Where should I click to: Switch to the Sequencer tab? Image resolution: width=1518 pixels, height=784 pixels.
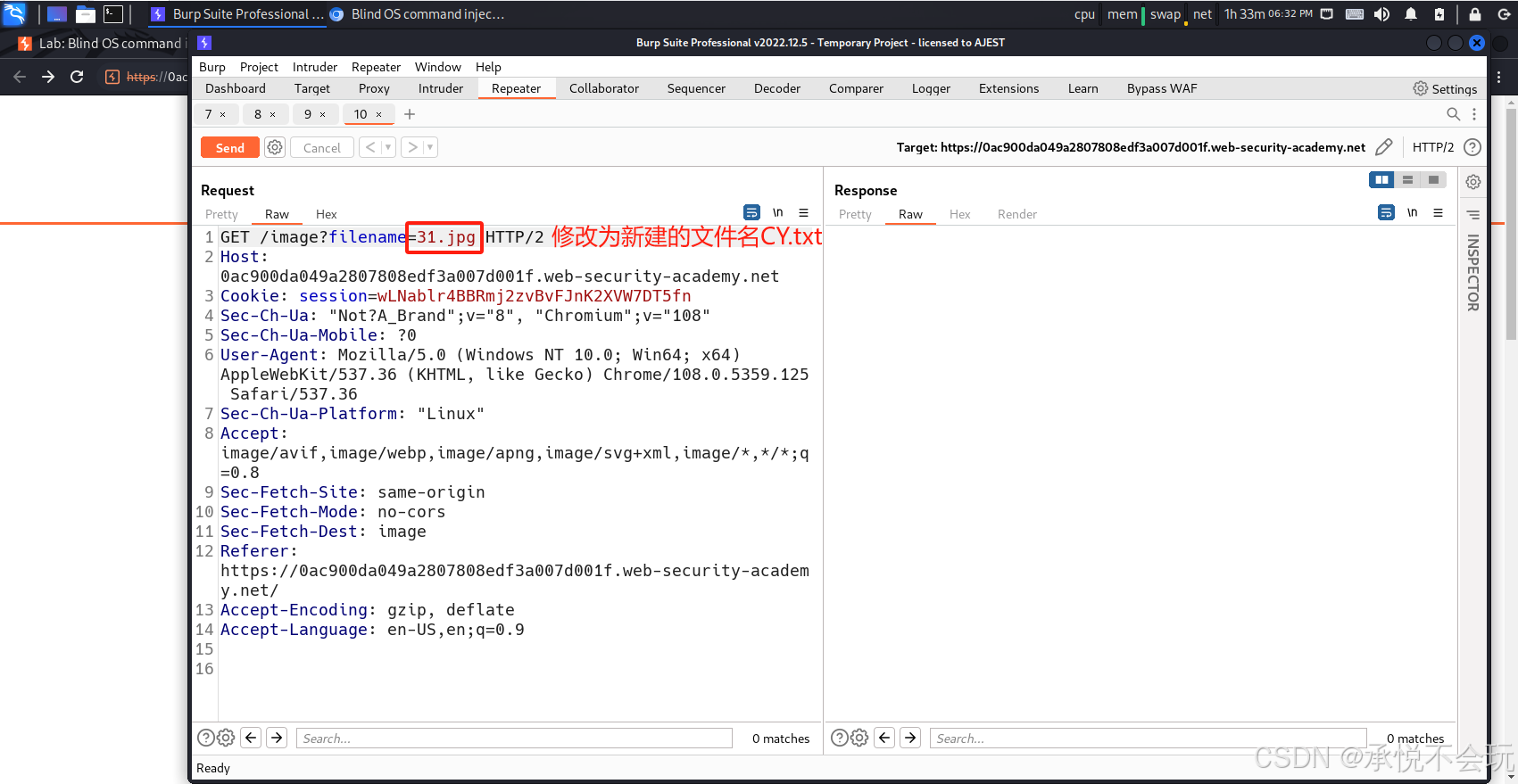coord(696,88)
